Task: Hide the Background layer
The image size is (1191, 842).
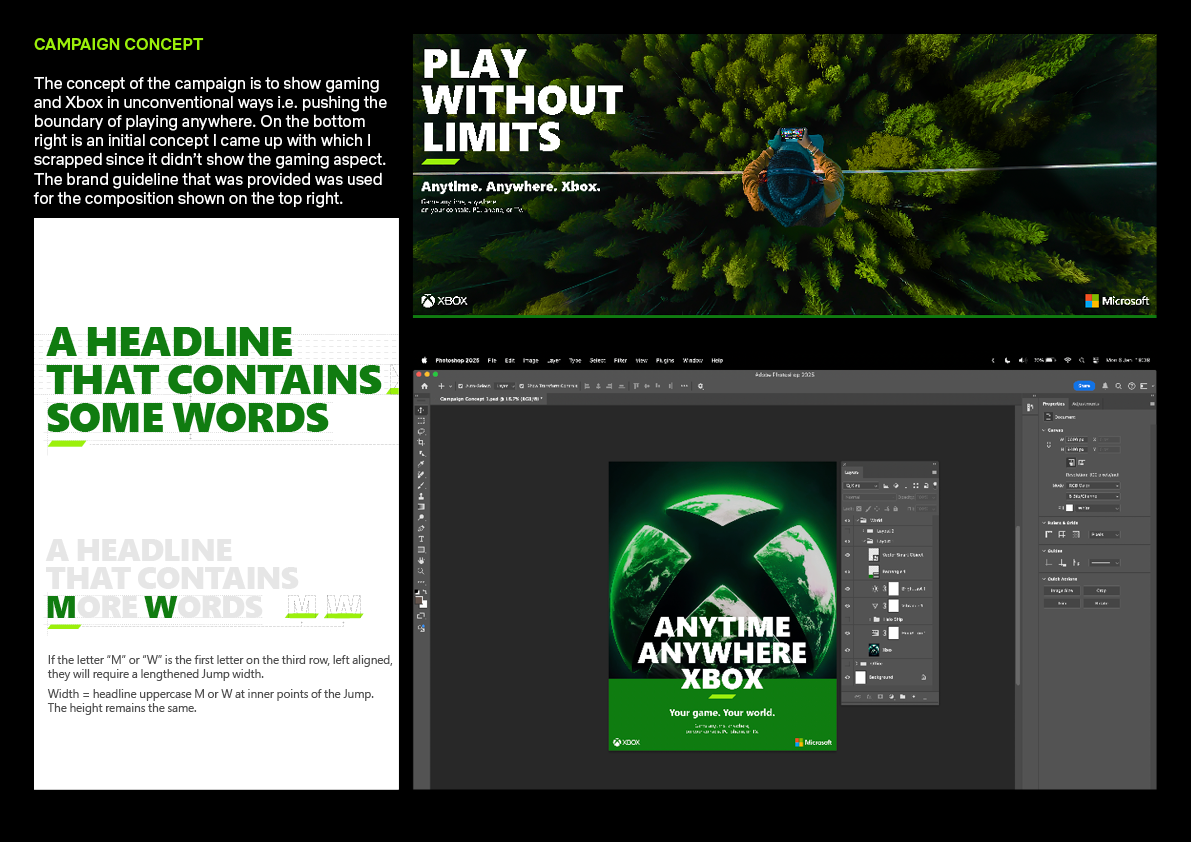Action: click(x=847, y=677)
